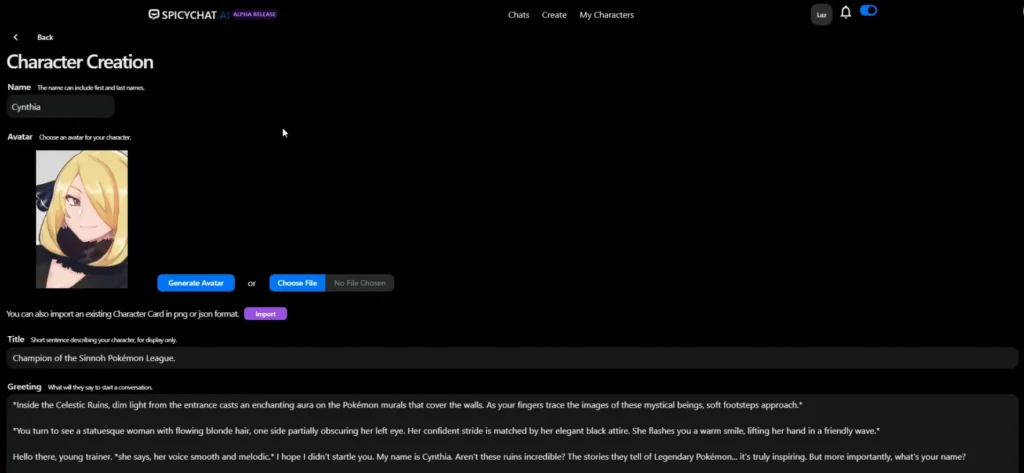This screenshot has width=1024, height=473.
Task: Edit the Title field about Sinnoh Champion
Action: (x=510, y=358)
